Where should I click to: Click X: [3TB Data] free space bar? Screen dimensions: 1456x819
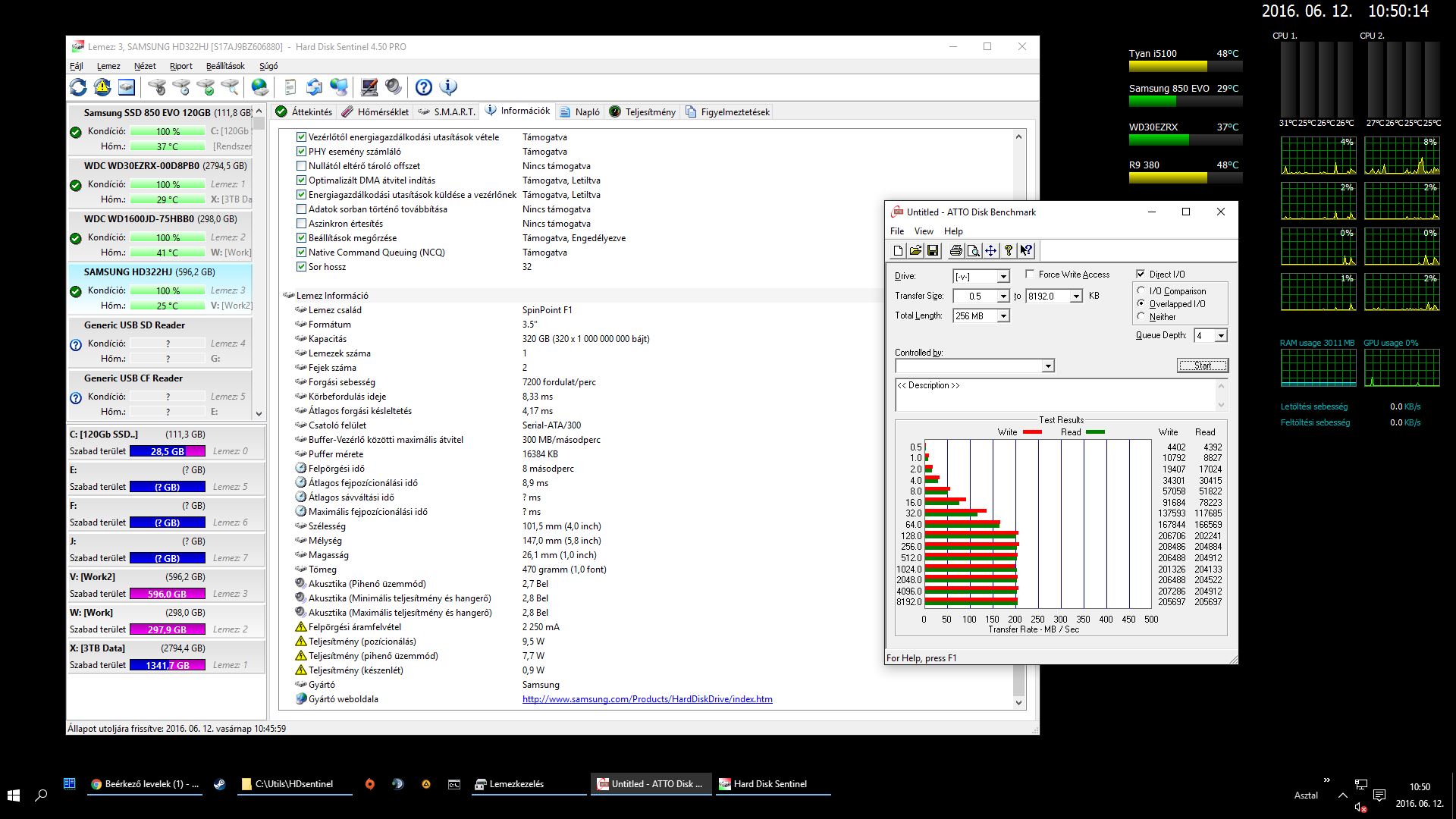168,665
